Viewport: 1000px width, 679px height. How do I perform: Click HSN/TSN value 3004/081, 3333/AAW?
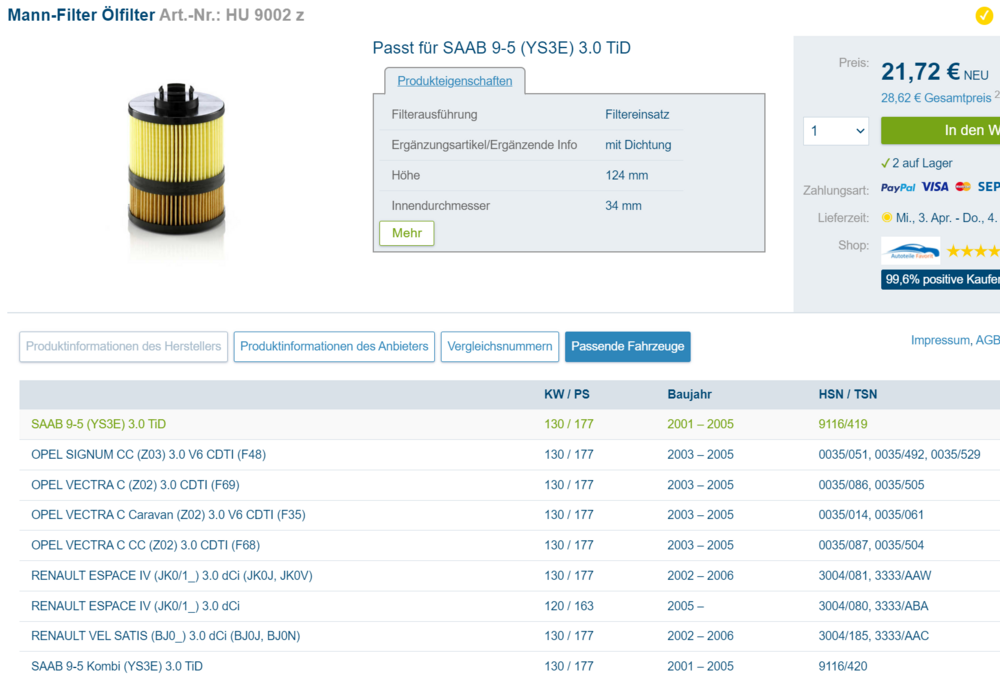click(875, 575)
